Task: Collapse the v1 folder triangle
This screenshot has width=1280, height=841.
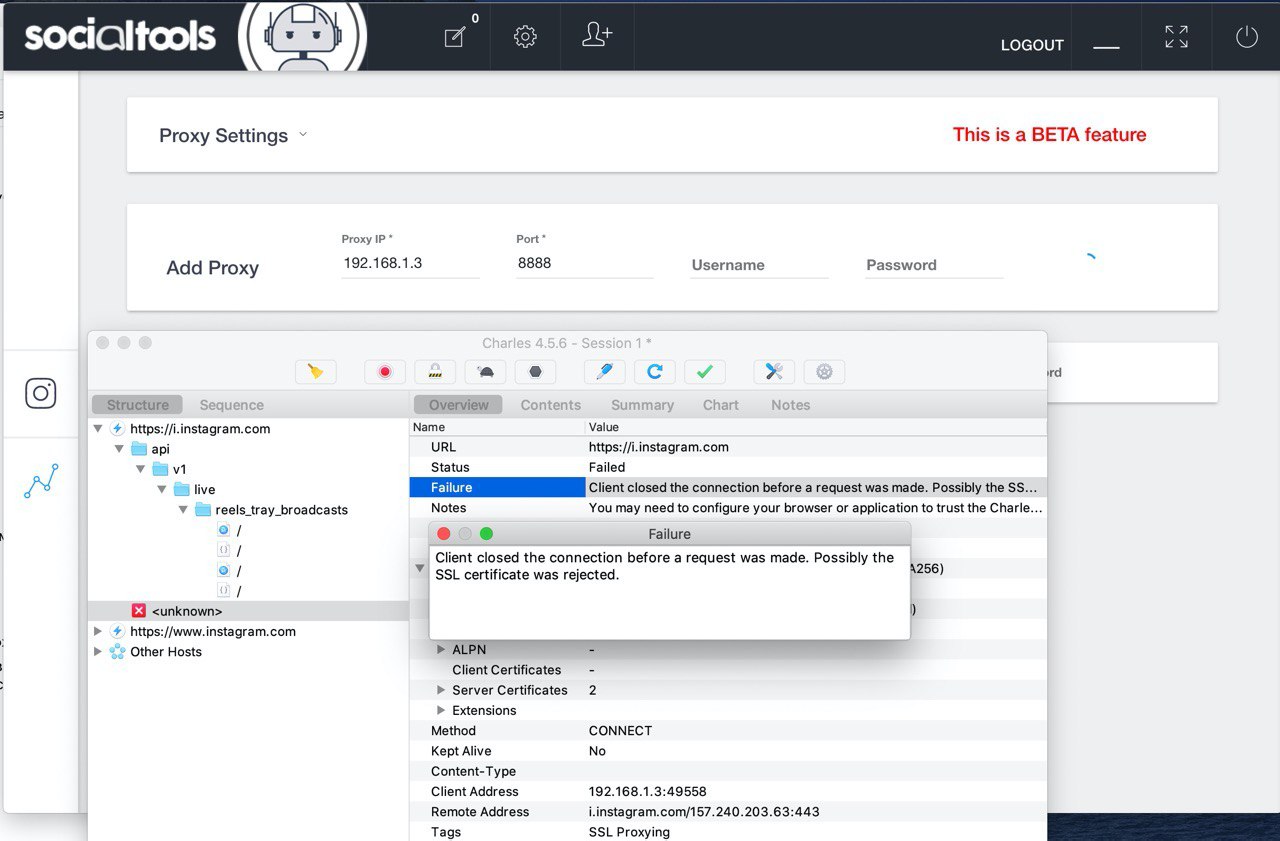Action: (141, 469)
